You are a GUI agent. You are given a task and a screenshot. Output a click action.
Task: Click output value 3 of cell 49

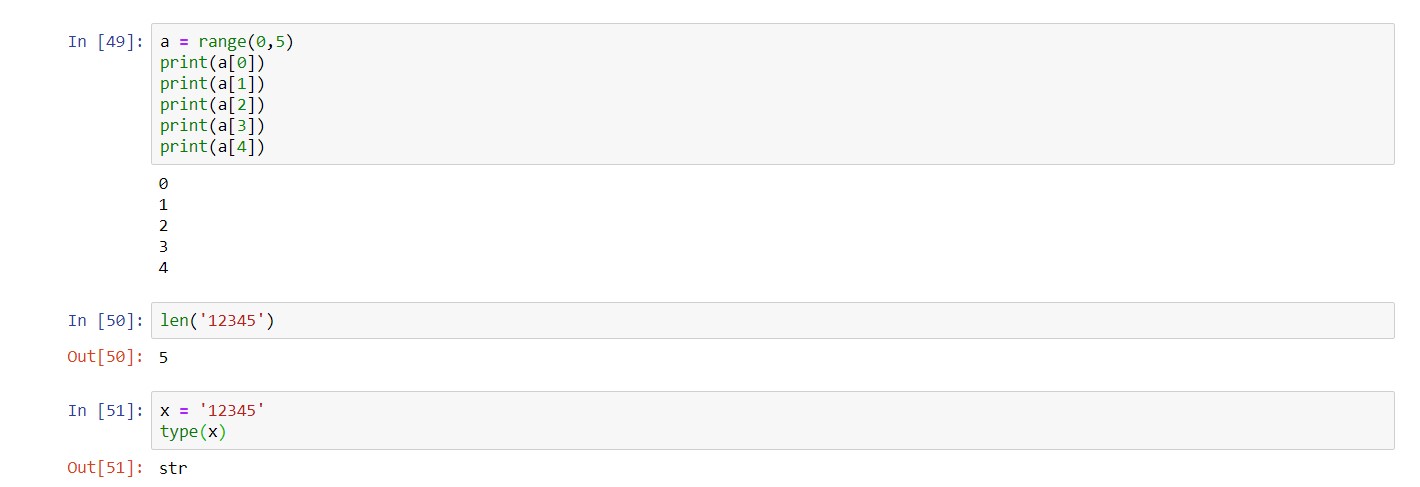(x=163, y=247)
